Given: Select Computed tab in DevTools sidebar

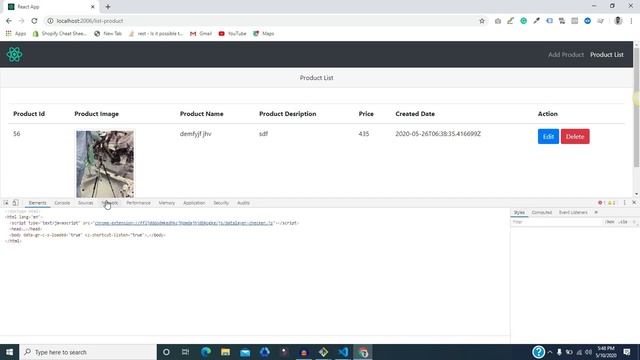Looking at the screenshot, I should 542,213.
